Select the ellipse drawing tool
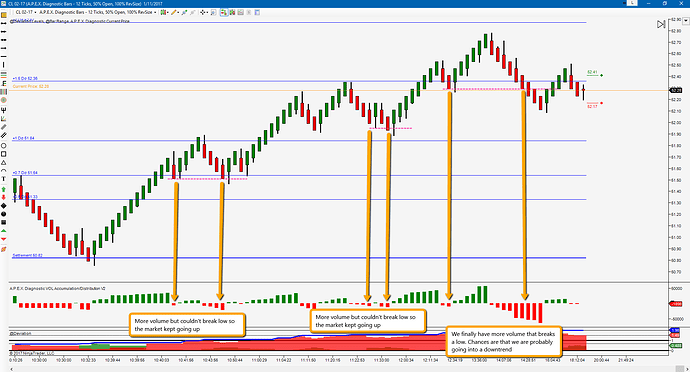This screenshot has height=372, width=690. click(4, 145)
